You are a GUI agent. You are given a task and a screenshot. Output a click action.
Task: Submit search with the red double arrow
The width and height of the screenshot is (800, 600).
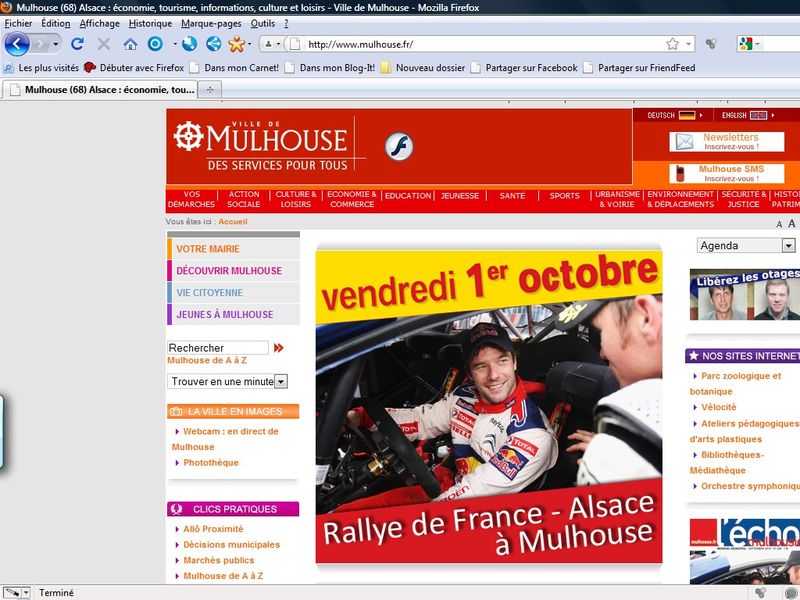pyautogui.click(x=278, y=348)
